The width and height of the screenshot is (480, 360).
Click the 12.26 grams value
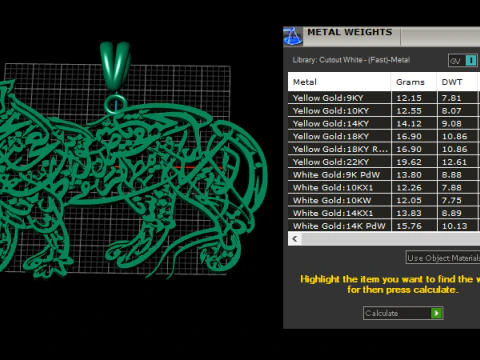[x=409, y=188]
